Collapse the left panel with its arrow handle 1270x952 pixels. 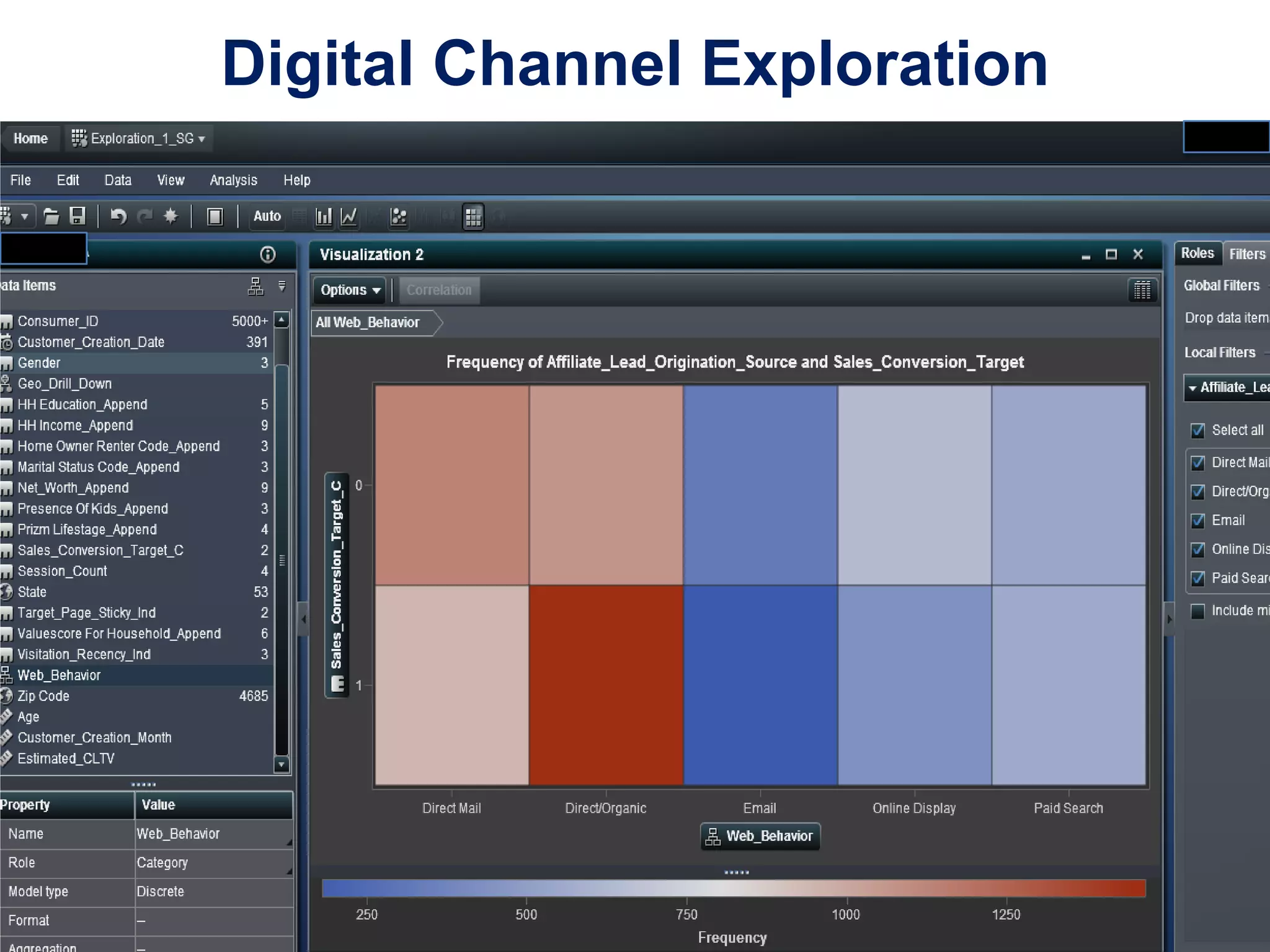[x=303, y=619]
